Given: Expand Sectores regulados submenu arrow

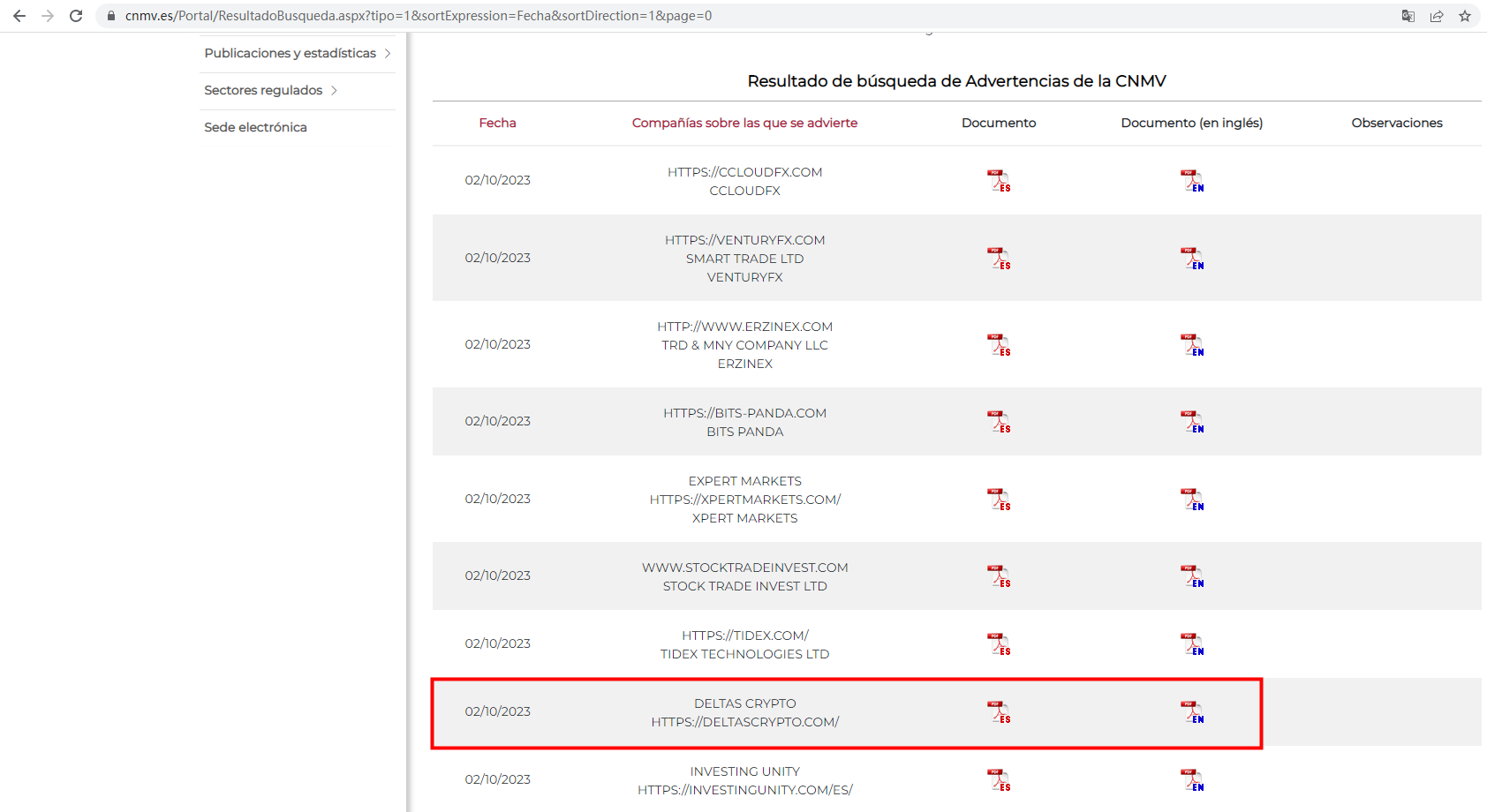Looking at the screenshot, I should pos(334,91).
